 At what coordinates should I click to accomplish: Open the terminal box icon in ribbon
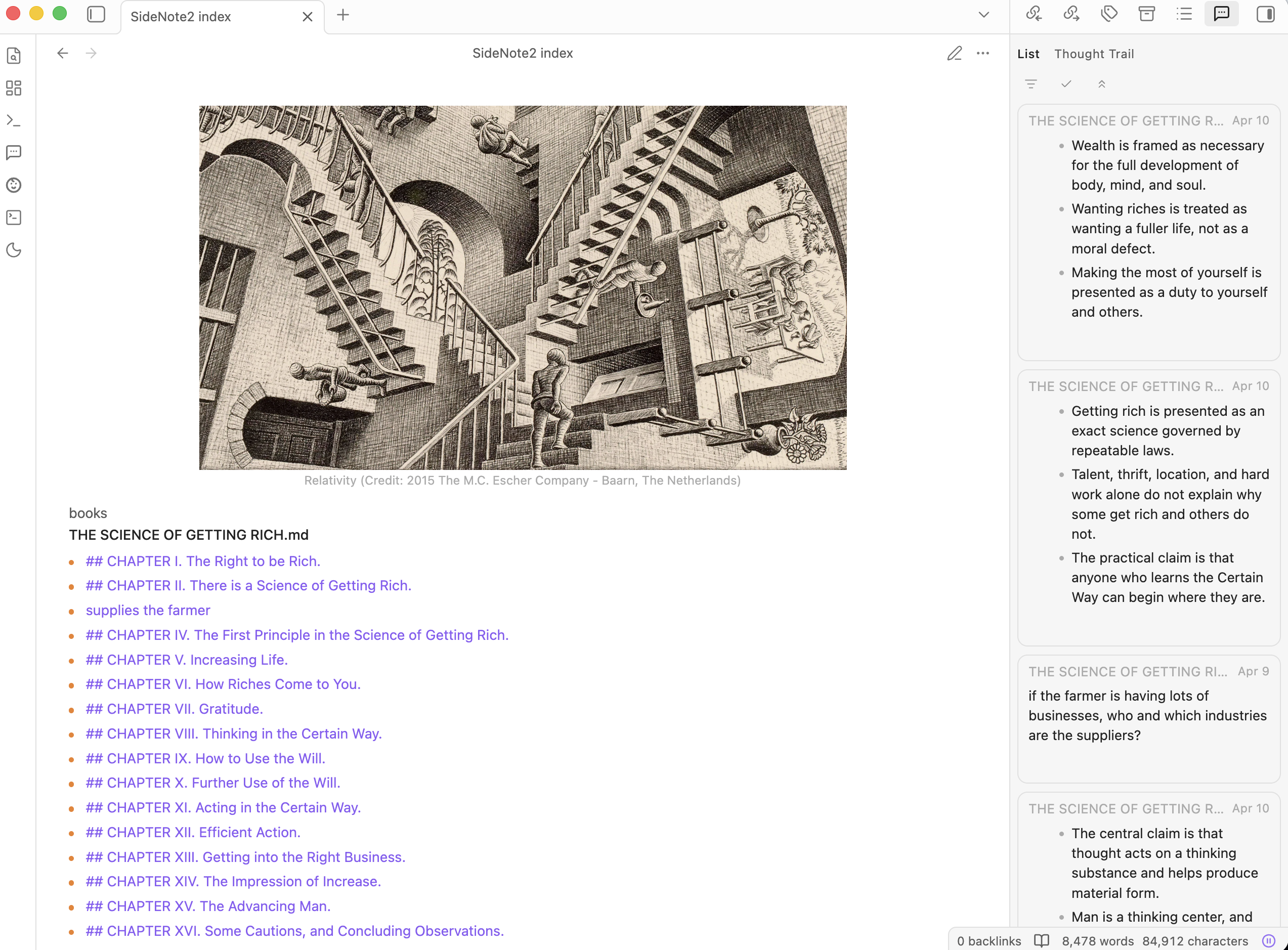14,218
